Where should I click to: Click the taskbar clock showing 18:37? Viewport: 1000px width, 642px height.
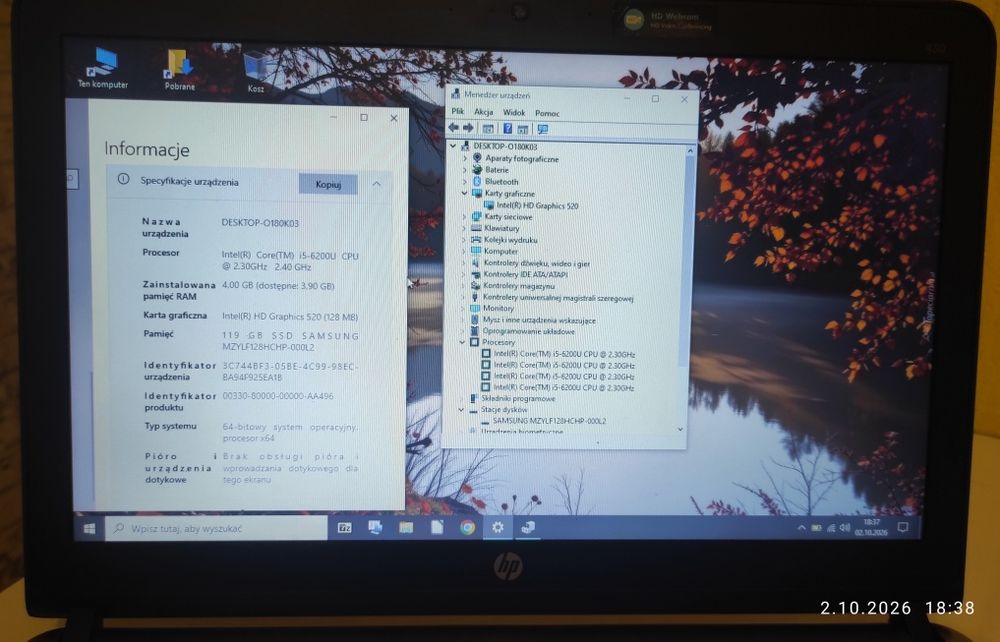coord(871,527)
